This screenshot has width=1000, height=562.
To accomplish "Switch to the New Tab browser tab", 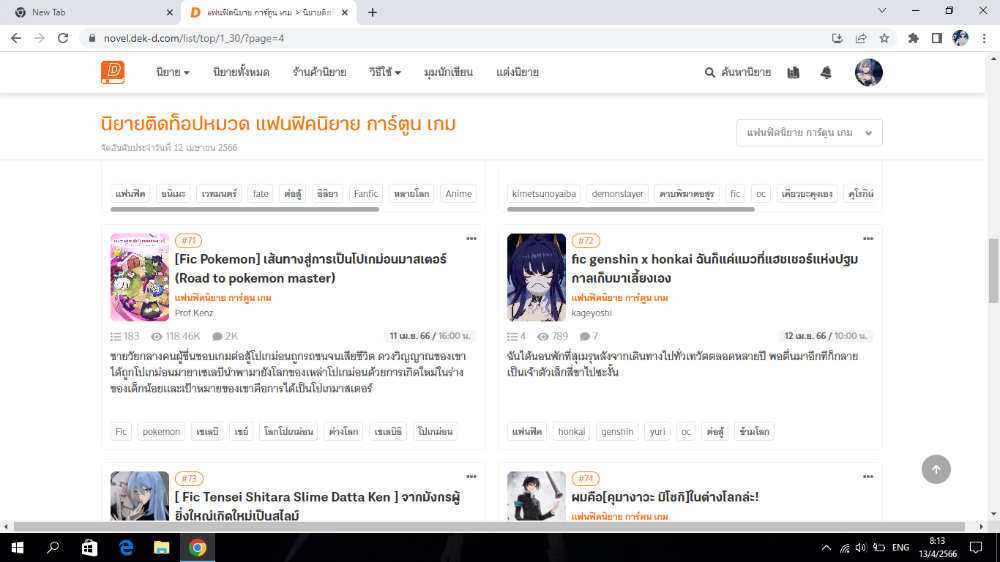I will [92, 12].
